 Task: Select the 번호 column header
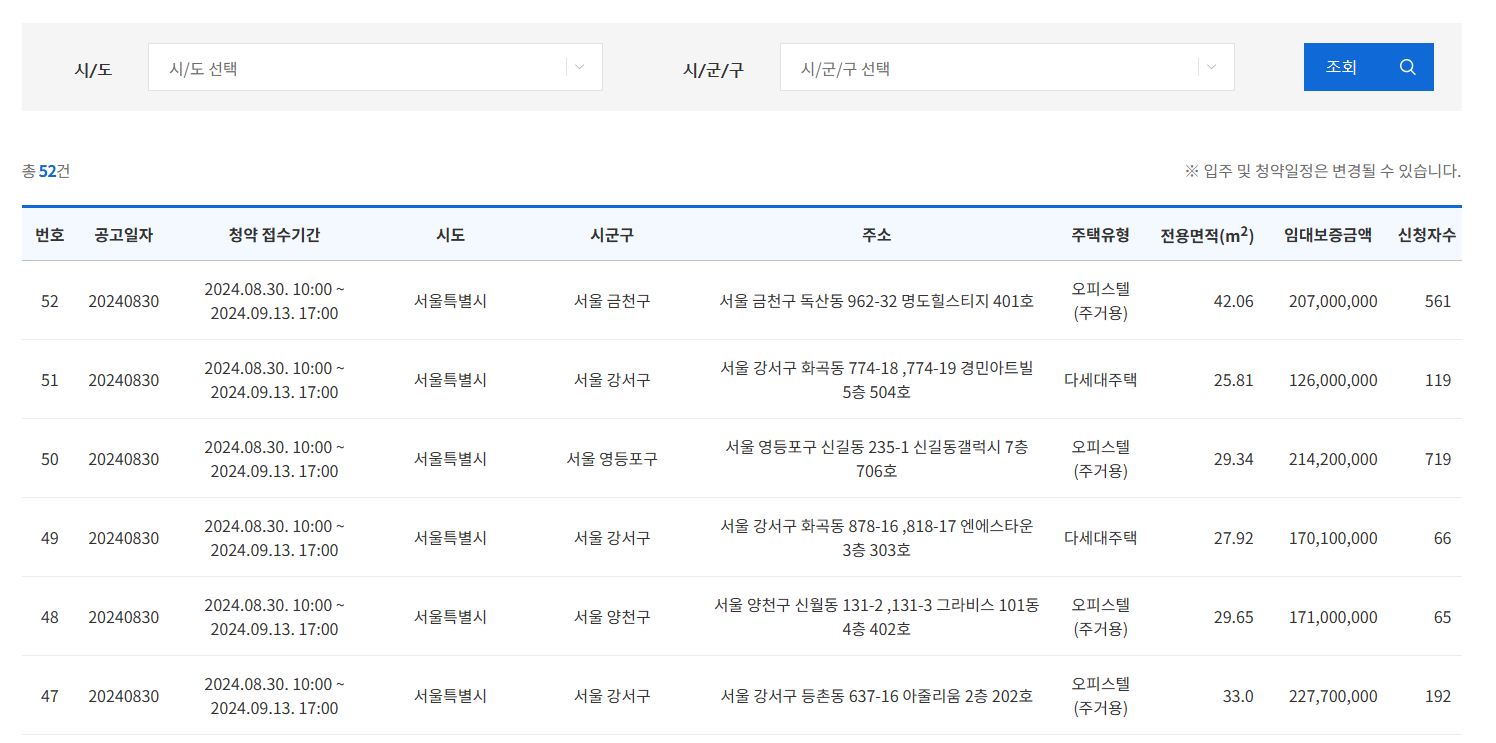pyautogui.click(x=50, y=233)
